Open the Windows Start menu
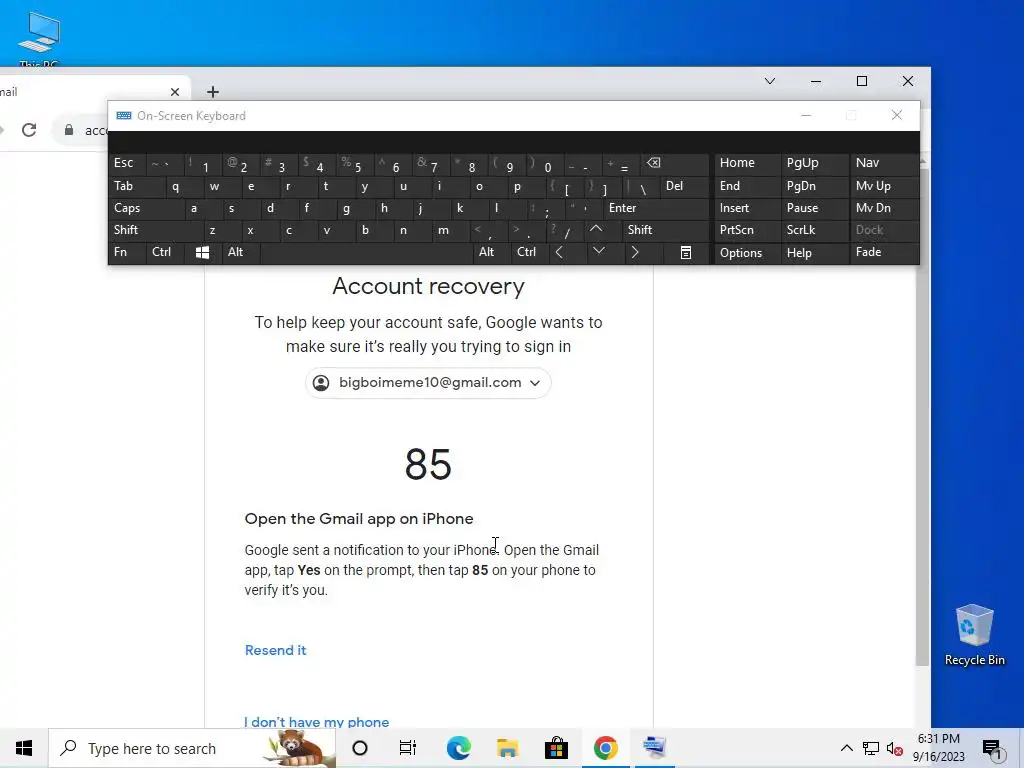 [x=24, y=748]
